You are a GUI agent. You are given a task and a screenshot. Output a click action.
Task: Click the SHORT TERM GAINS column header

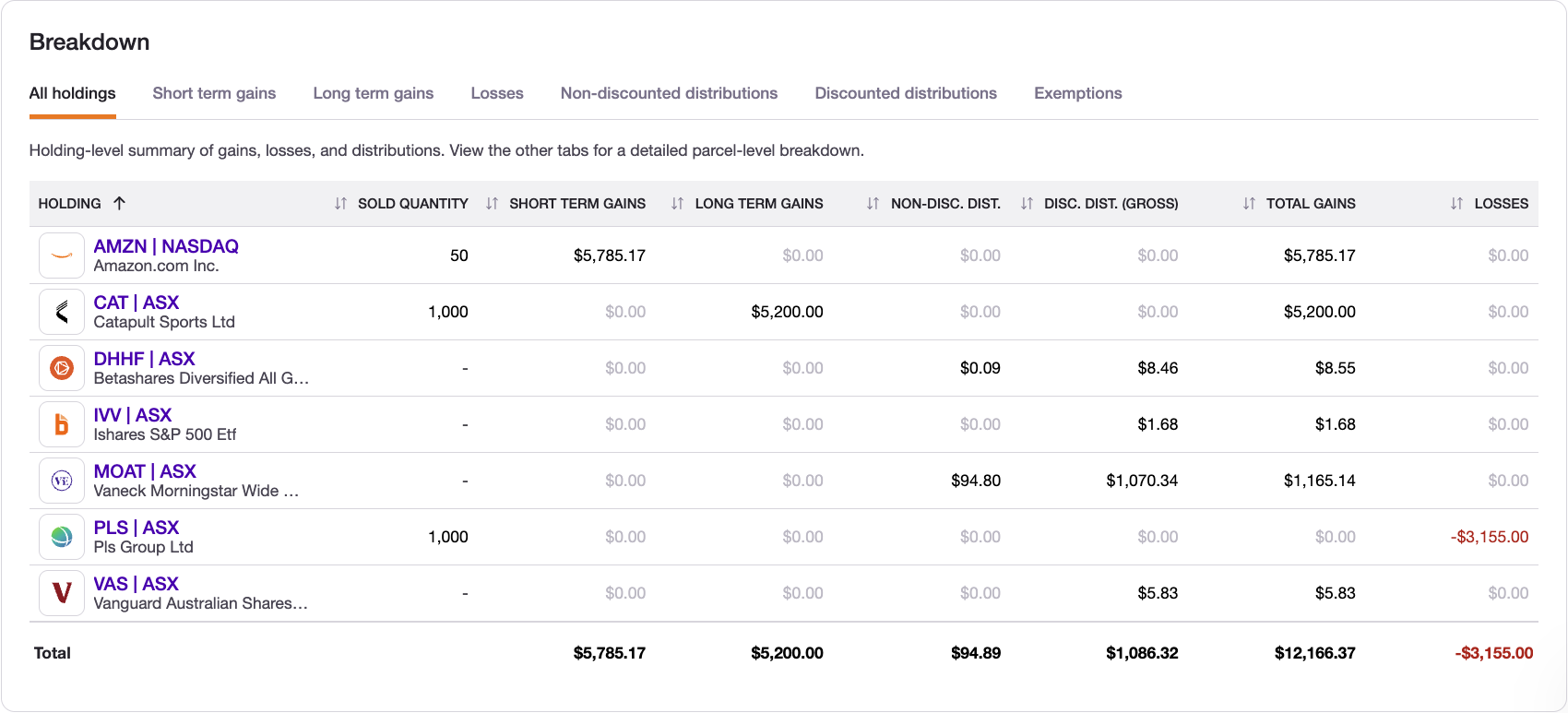[577, 204]
